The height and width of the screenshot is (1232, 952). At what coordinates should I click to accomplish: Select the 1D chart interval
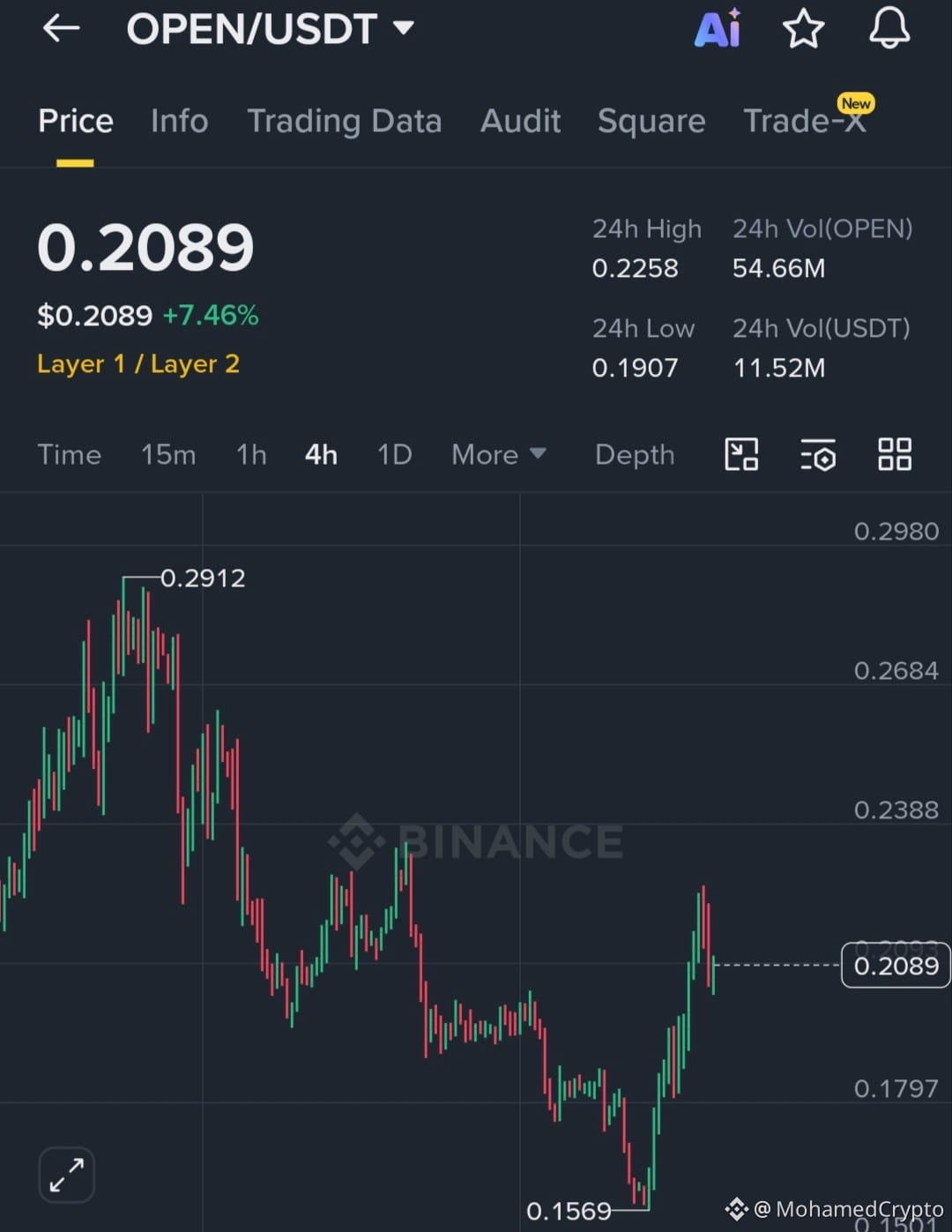click(394, 455)
